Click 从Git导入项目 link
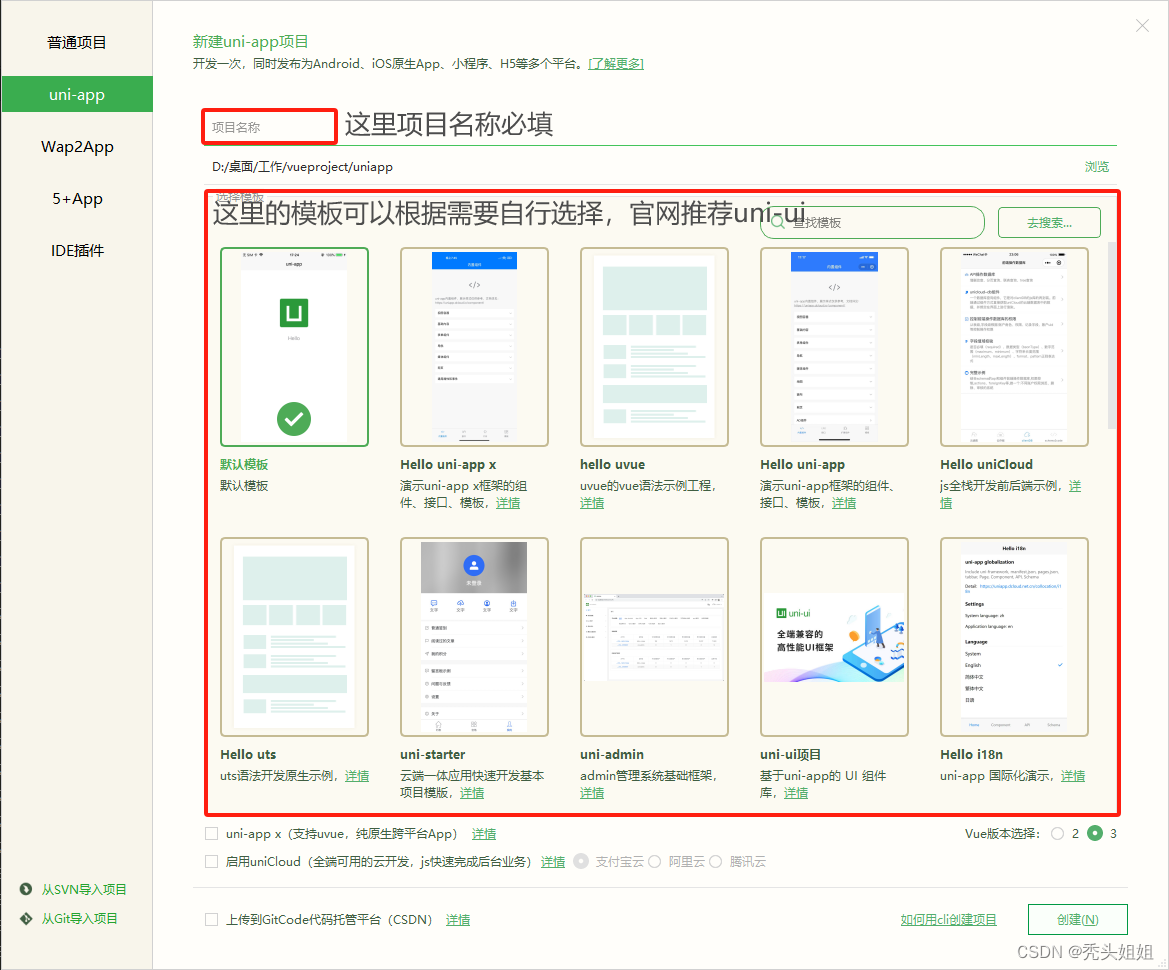1169x970 pixels. tap(79, 918)
